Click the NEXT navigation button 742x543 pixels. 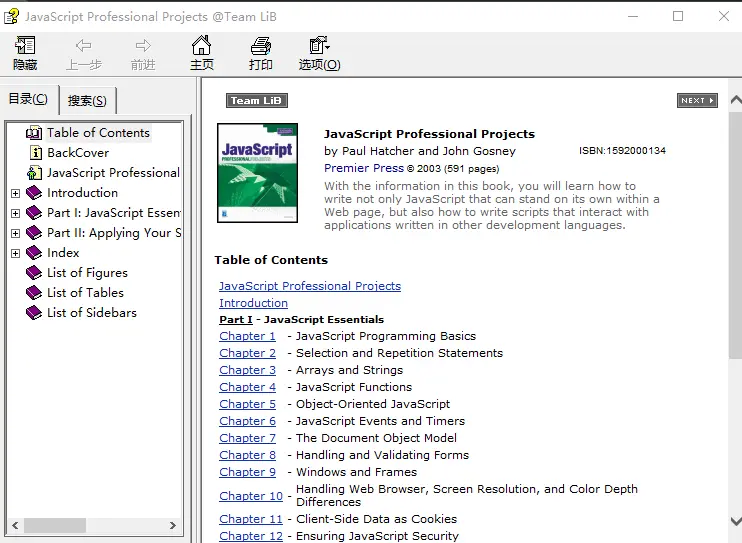tap(696, 100)
